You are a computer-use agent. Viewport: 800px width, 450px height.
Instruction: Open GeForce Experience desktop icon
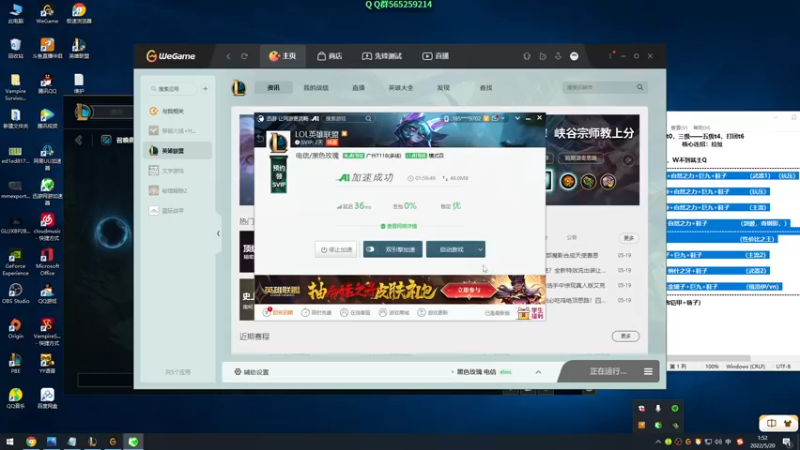point(15,262)
